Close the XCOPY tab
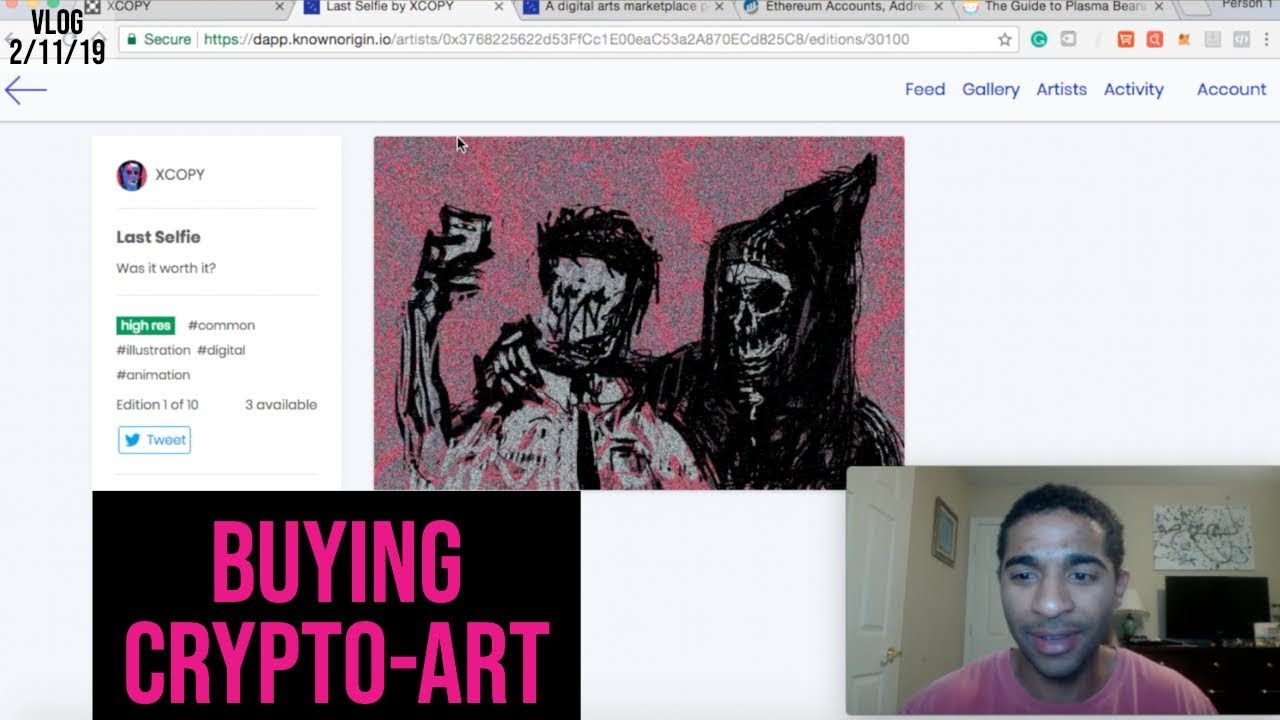This screenshot has width=1280, height=720. click(280, 7)
